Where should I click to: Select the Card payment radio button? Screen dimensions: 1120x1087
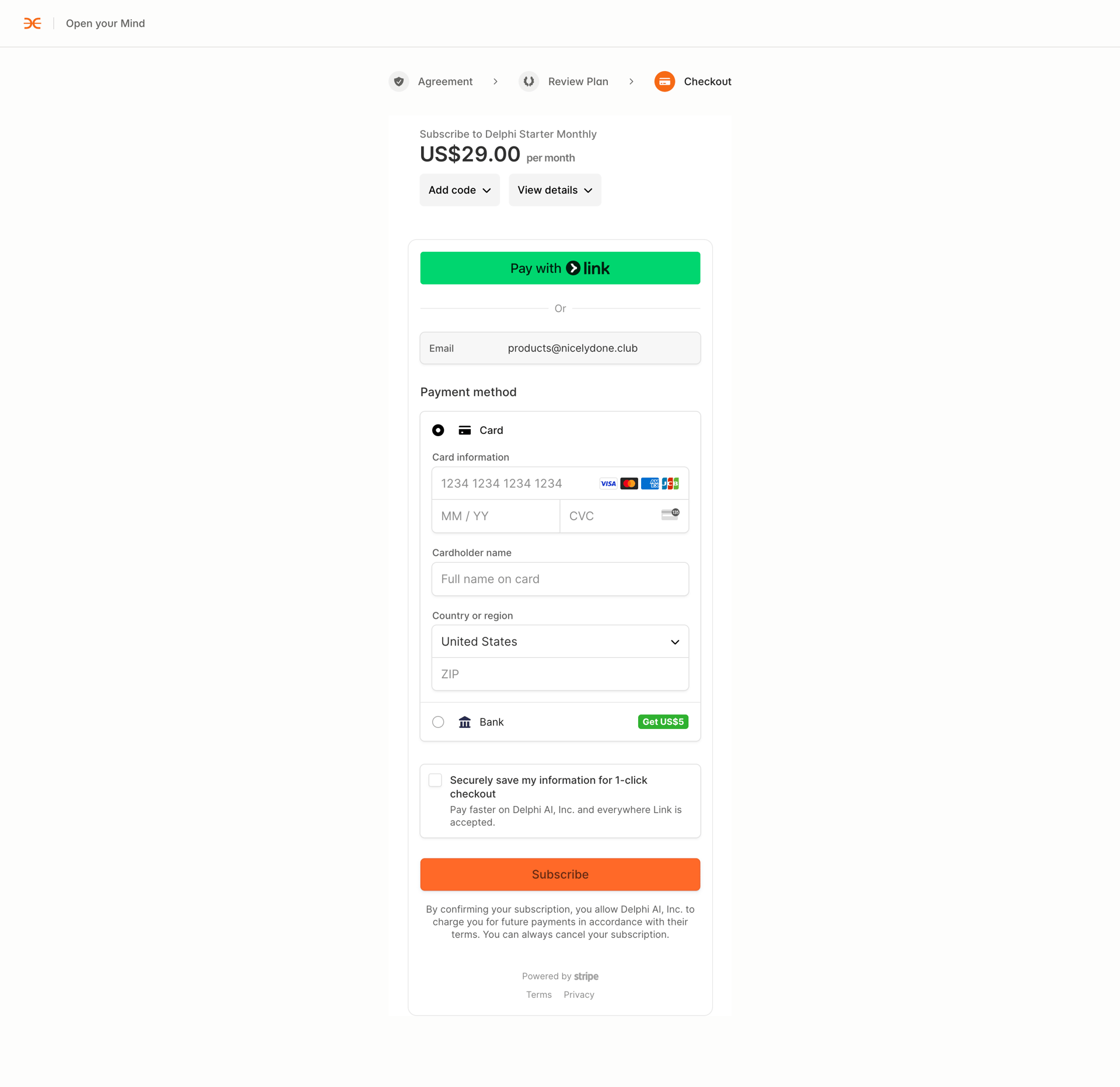click(x=438, y=430)
